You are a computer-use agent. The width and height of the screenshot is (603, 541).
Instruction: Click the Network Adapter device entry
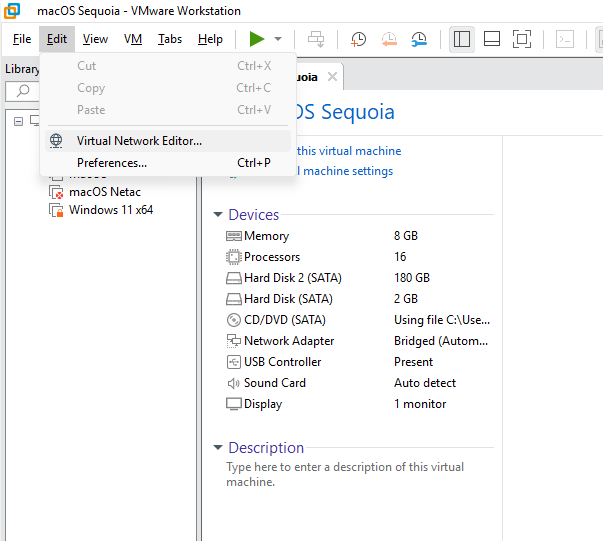pos(291,341)
